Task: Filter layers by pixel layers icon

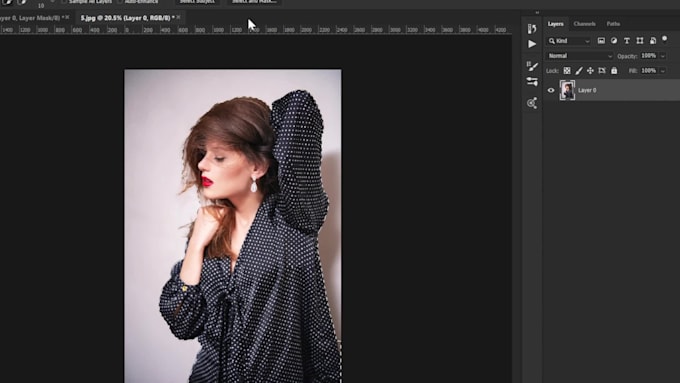Action: coord(601,41)
